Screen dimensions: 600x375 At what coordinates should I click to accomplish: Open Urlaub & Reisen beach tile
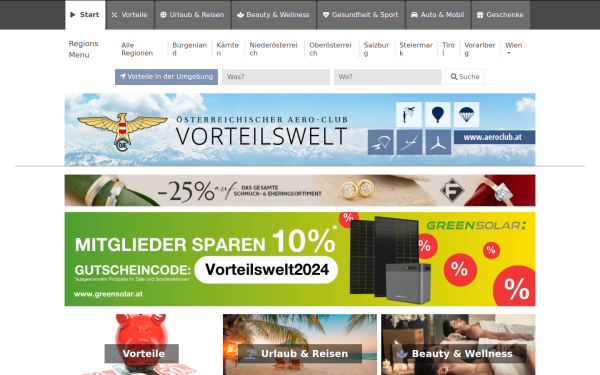pyautogui.click(x=300, y=344)
